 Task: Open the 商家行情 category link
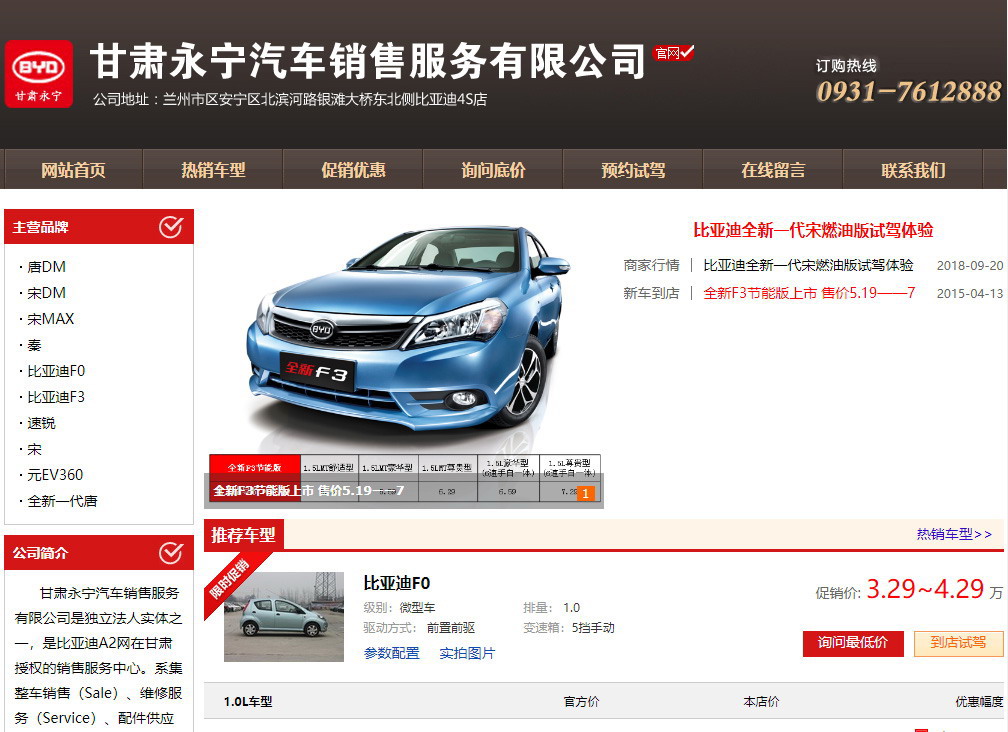coord(651,265)
